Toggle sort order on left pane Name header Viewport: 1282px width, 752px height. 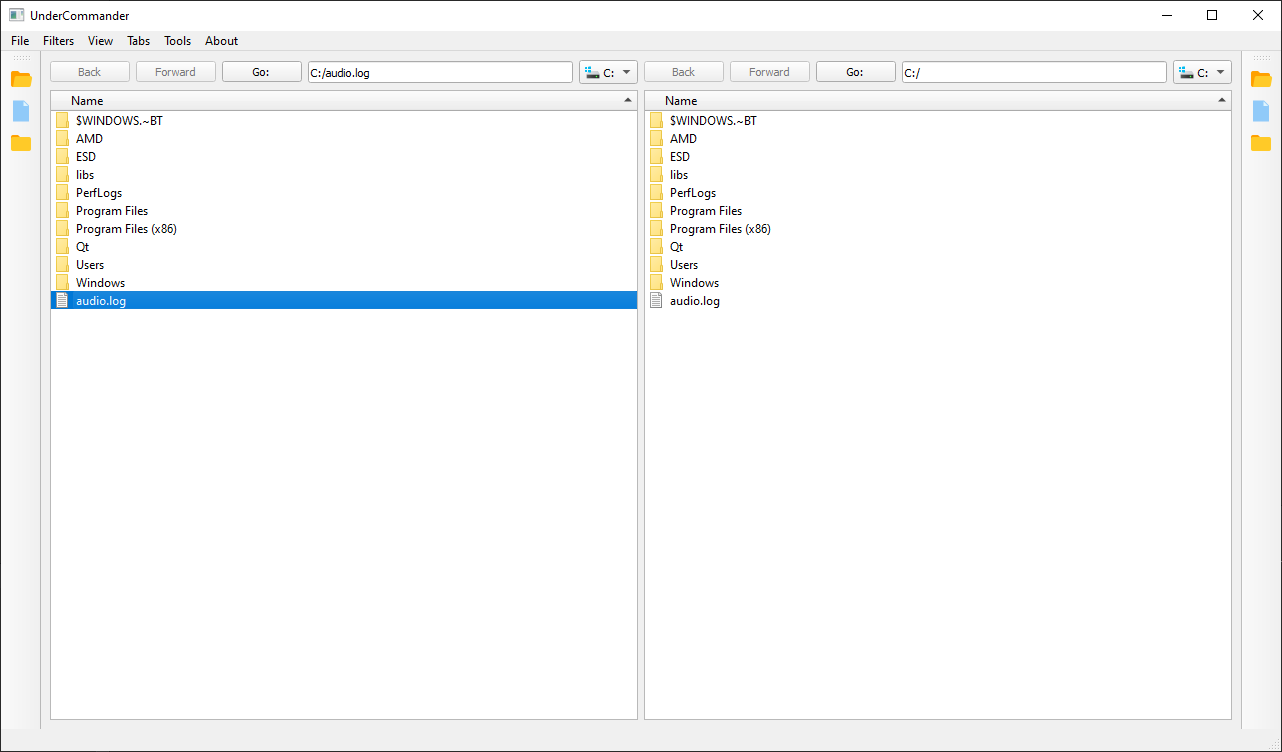pyautogui.click(x=343, y=101)
